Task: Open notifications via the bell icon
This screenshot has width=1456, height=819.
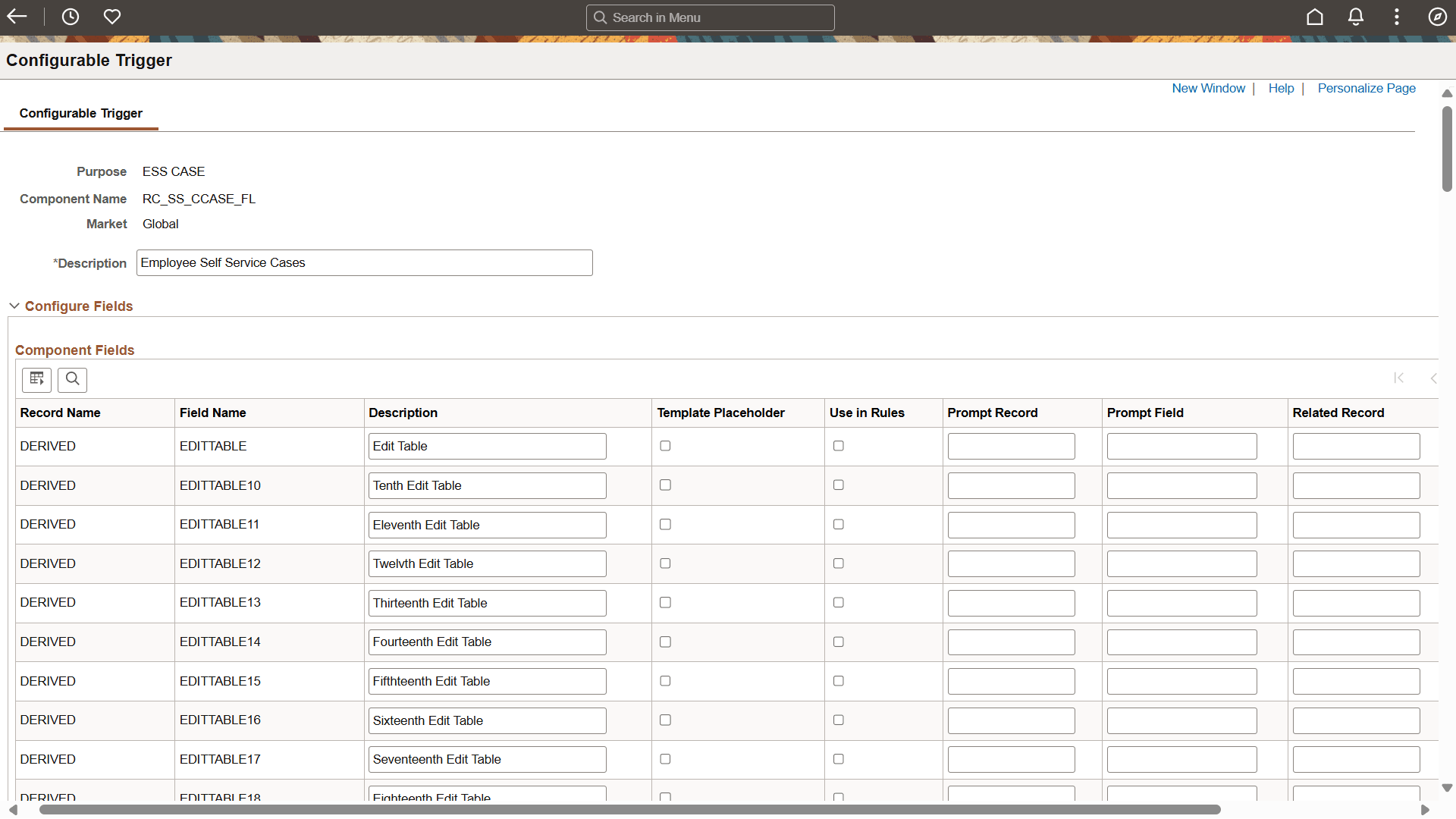Action: click(x=1356, y=17)
